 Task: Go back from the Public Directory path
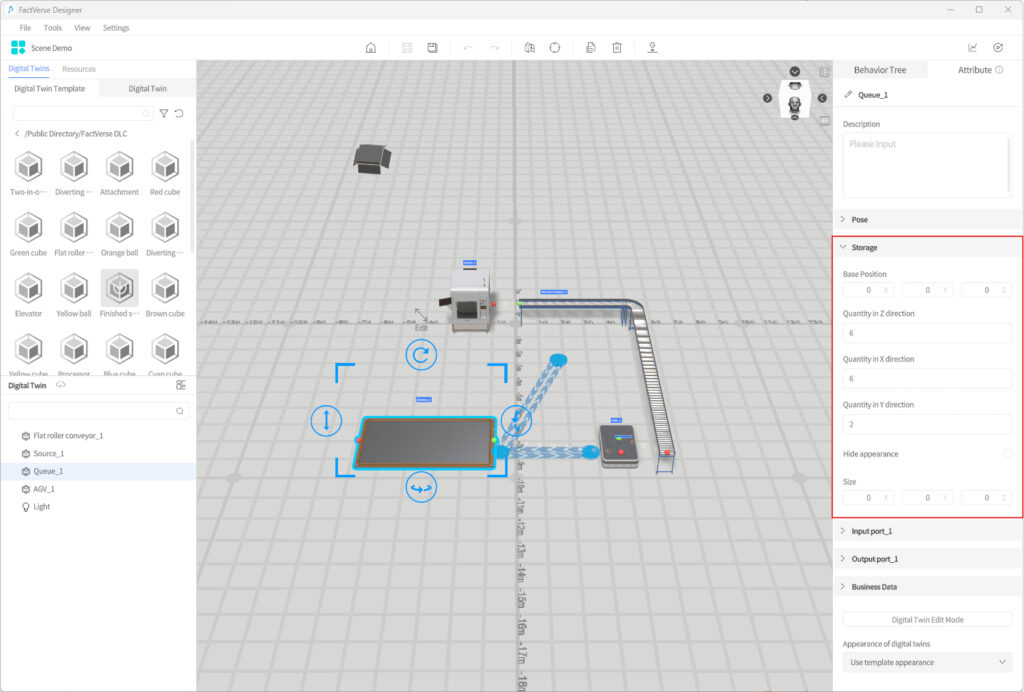[x=17, y=133]
